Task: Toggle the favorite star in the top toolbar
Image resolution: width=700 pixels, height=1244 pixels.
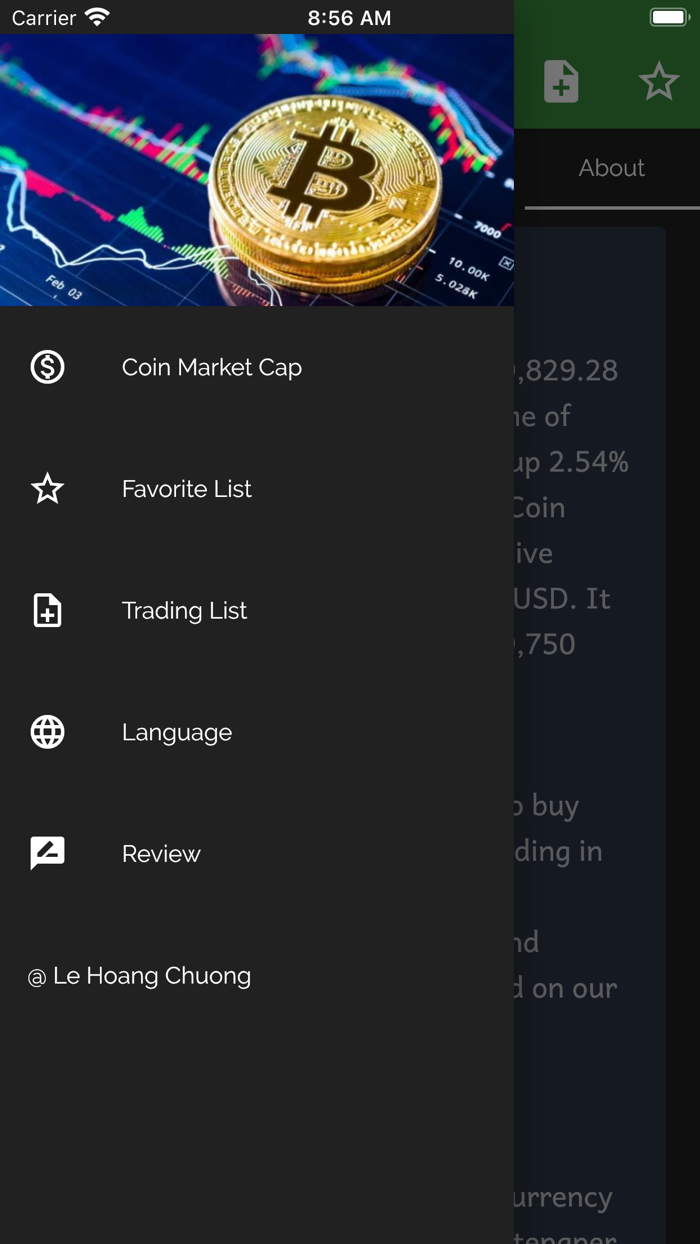Action: click(x=659, y=81)
